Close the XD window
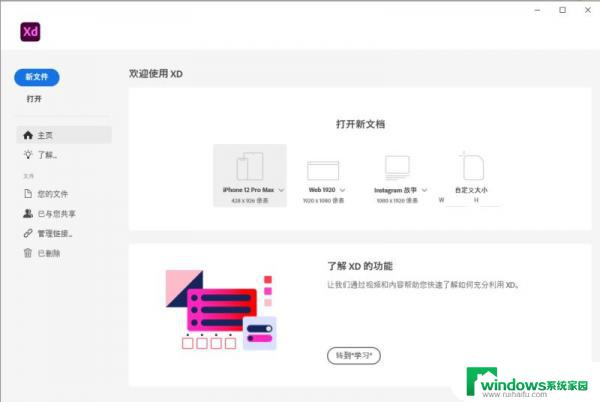The width and height of the screenshot is (600, 402). [588, 10]
